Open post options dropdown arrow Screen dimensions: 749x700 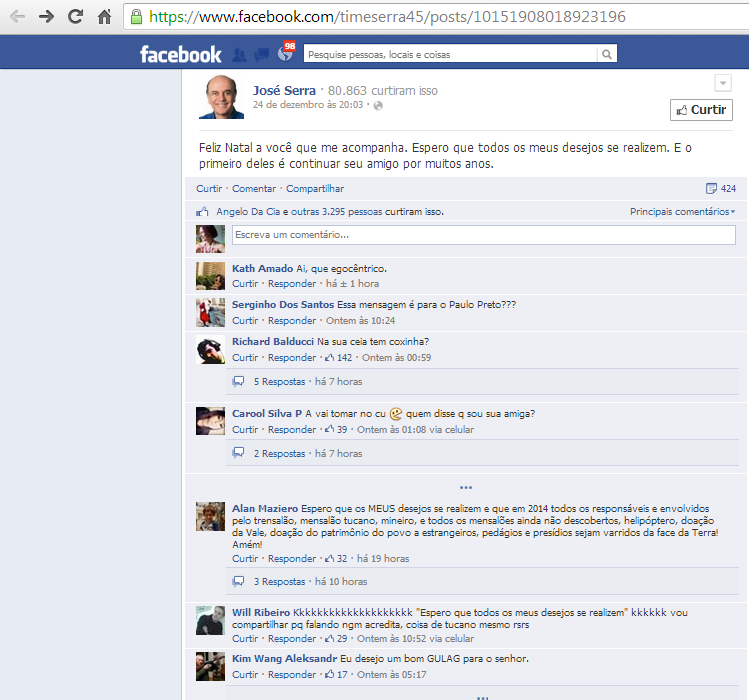(x=723, y=83)
